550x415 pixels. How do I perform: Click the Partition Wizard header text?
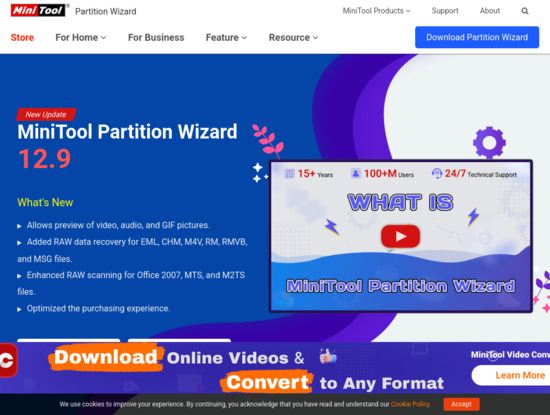pos(106,11)
